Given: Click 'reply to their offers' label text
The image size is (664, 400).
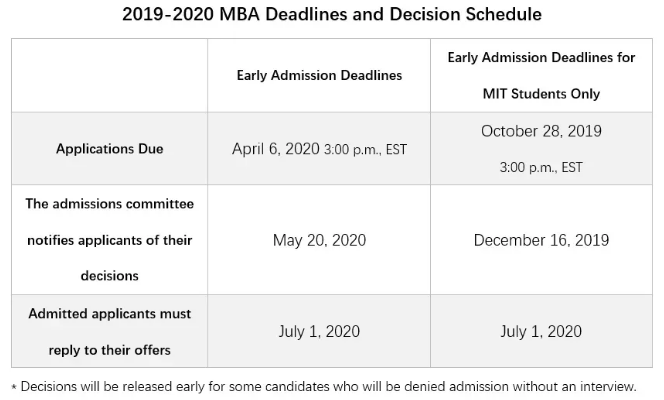Looking at the screenshot, I should tap(110, 350).
